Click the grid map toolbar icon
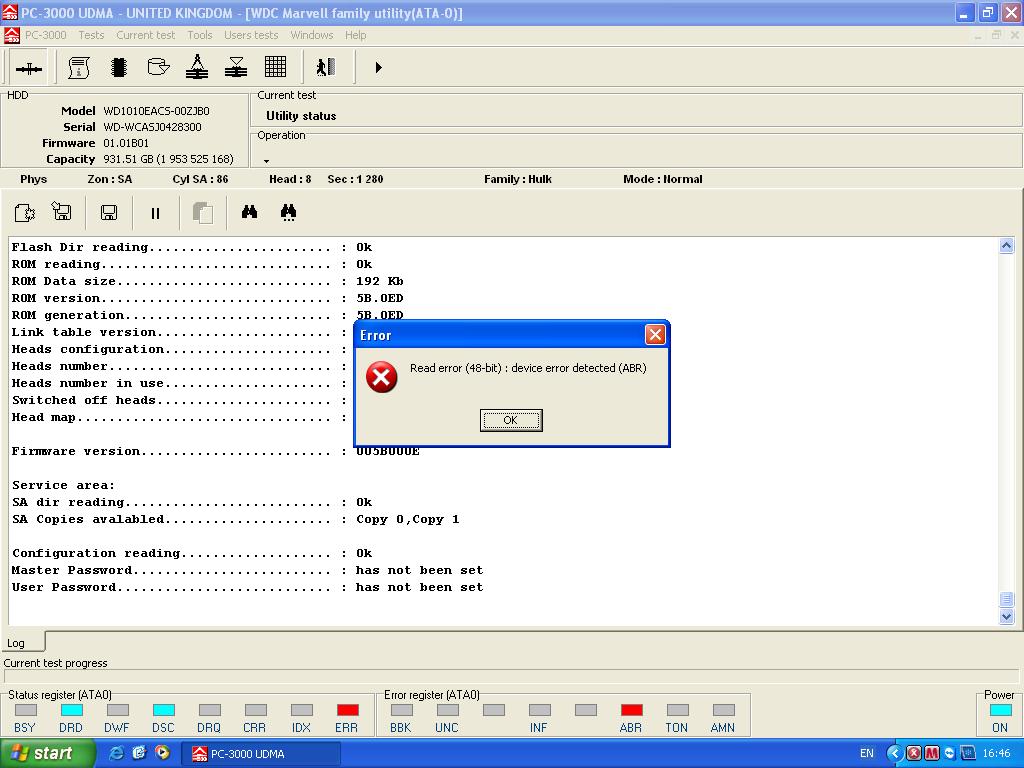The width and height of the screenshot is (1024, 768). [275, 67]
